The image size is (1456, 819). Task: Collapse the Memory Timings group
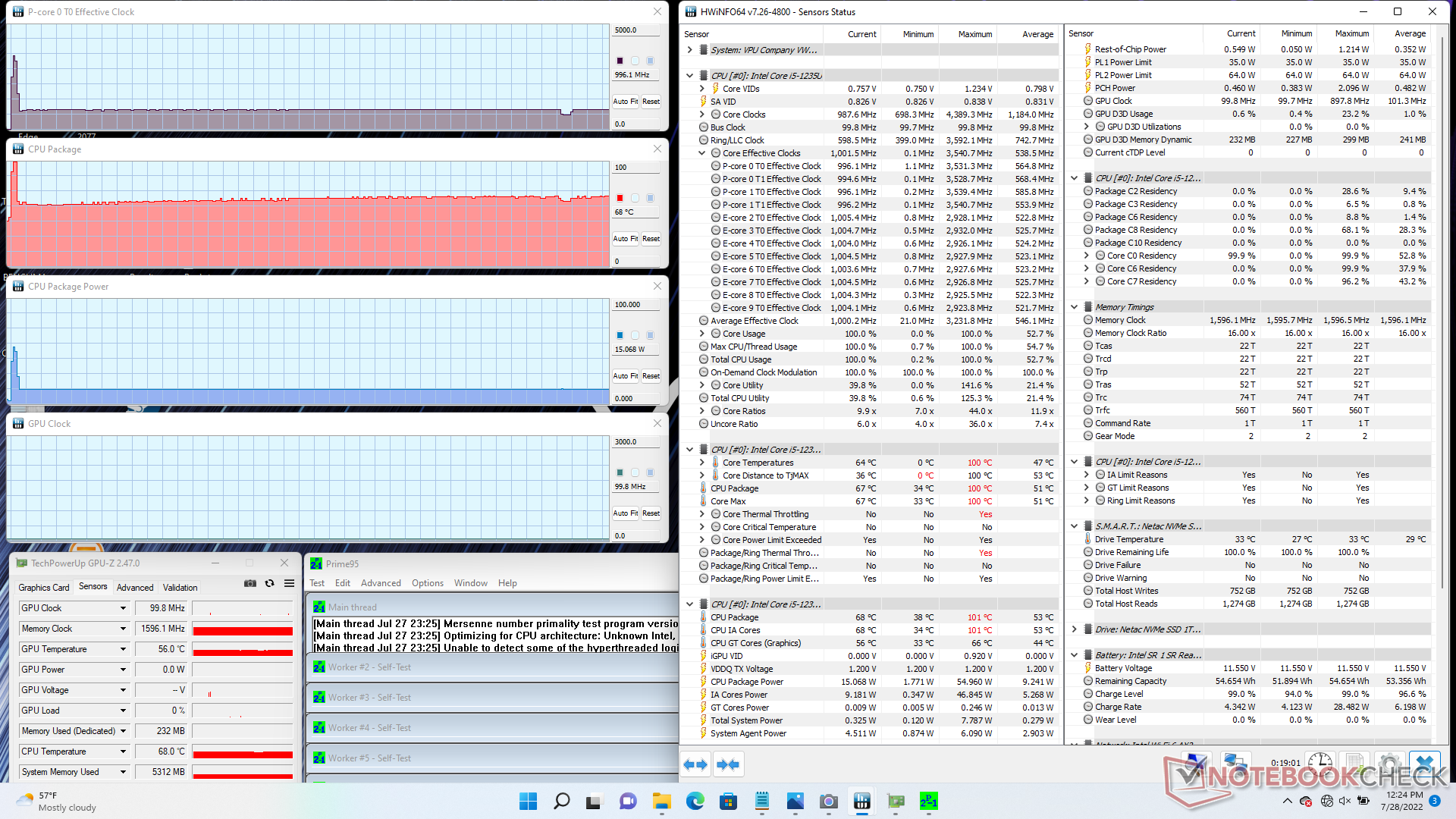coord(1074,307)
